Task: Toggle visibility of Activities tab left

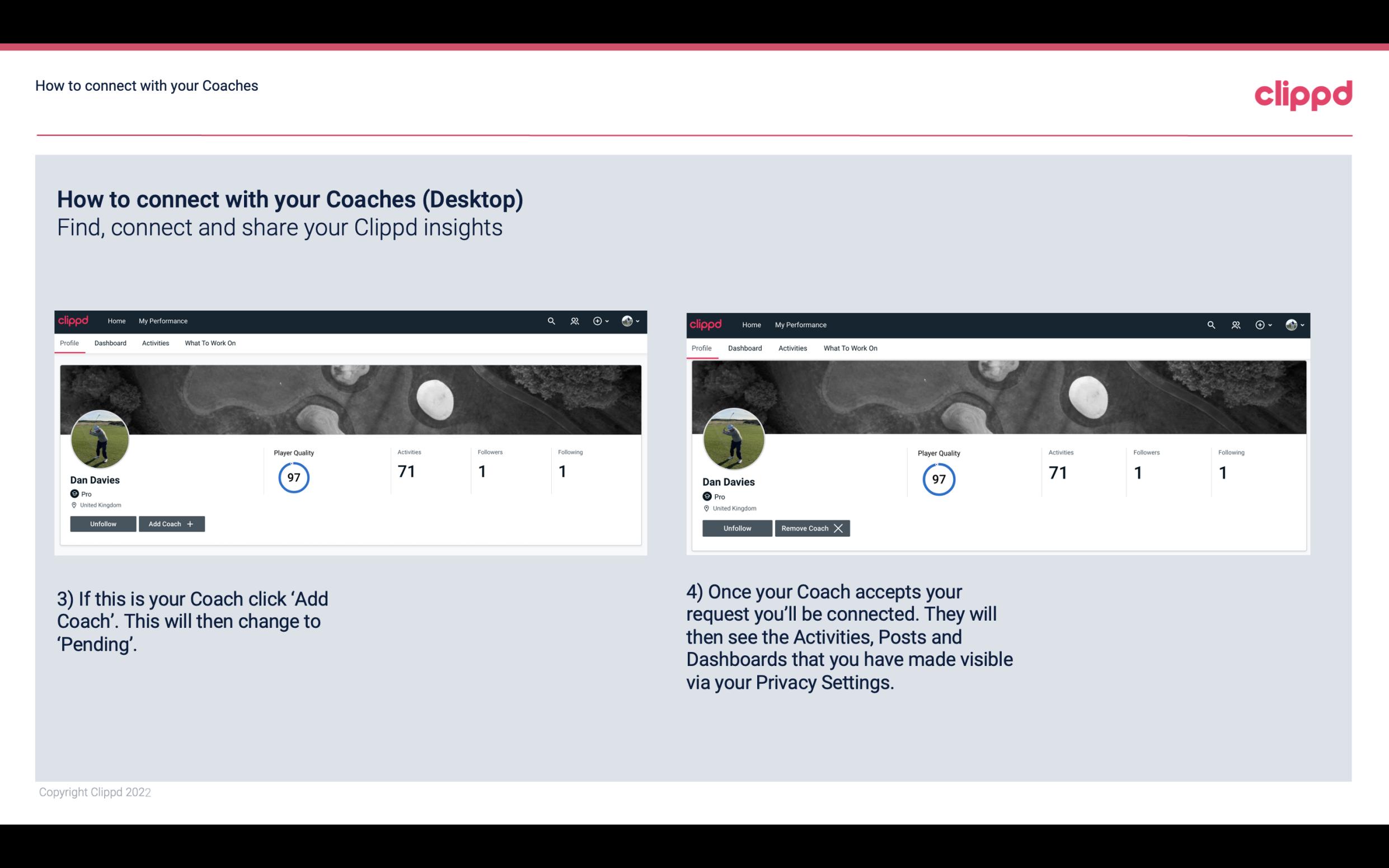Action: pyautogui.click(x=155, y=343)
